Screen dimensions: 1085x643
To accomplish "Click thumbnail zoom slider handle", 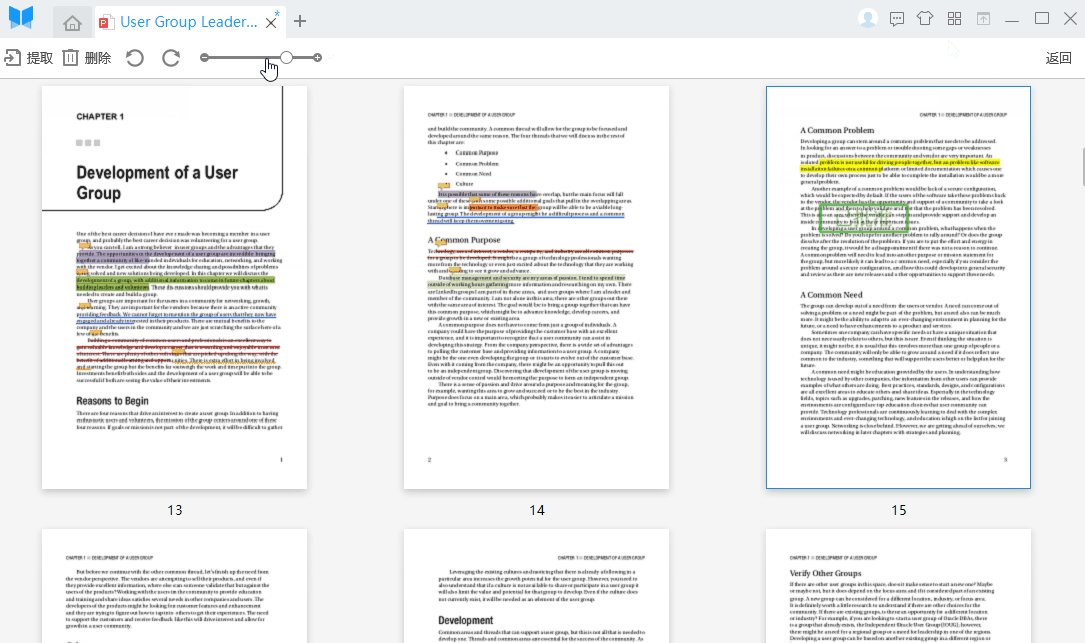I will [286, 57].
